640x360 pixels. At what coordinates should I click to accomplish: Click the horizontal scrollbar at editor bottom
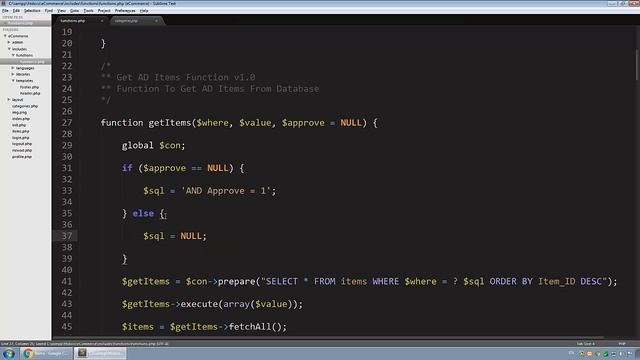coord(329,338)
